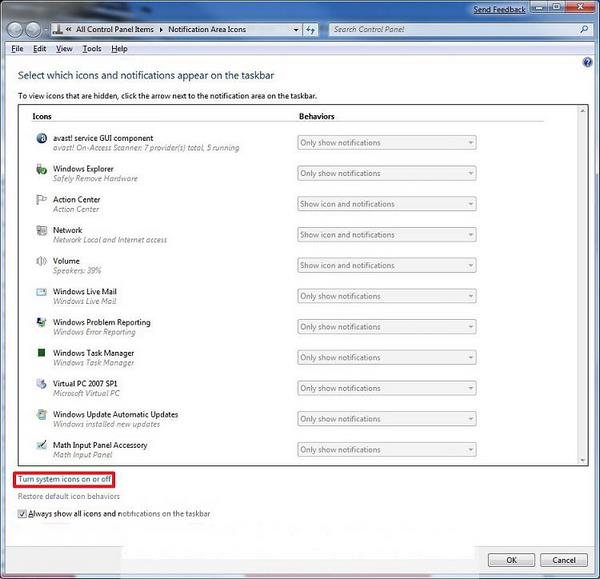Select 'Network Local and Internet access' text
Image resolution: width=600 pixels, height=579 pixels.
tap(110, 240)
